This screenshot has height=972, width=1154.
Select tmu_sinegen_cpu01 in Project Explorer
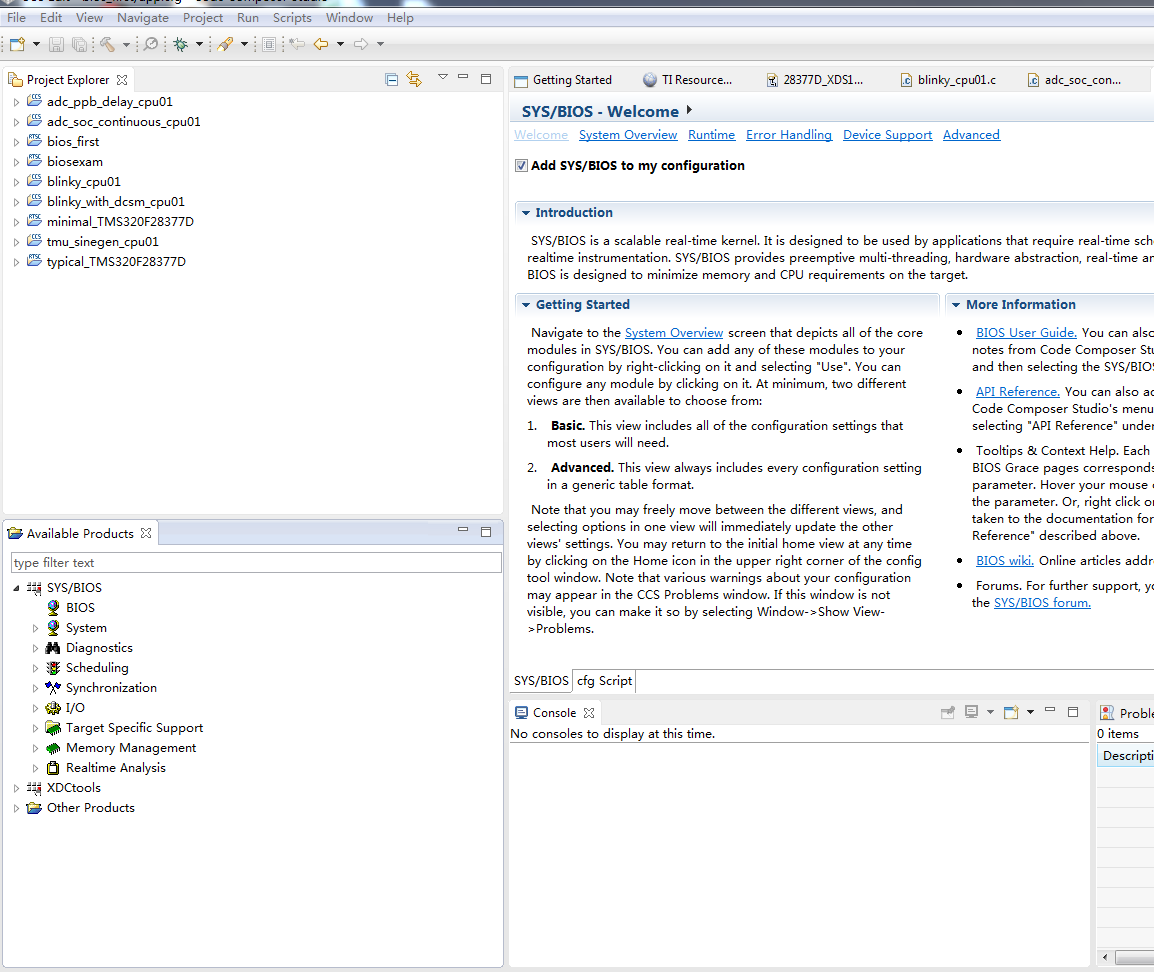(102, 242)
